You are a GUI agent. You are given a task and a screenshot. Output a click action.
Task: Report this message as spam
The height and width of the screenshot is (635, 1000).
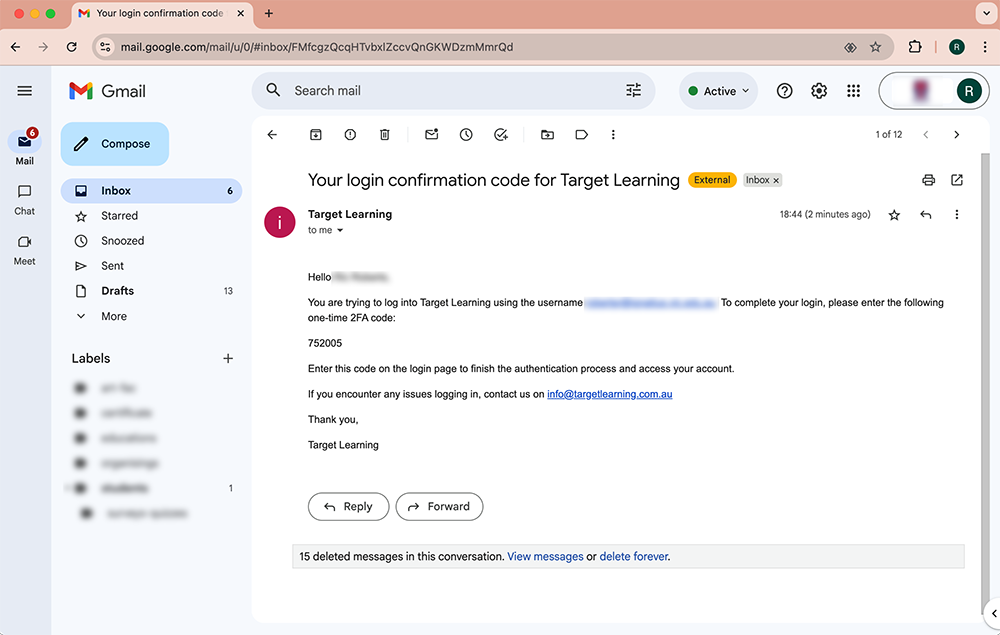[x=350, y=135]
